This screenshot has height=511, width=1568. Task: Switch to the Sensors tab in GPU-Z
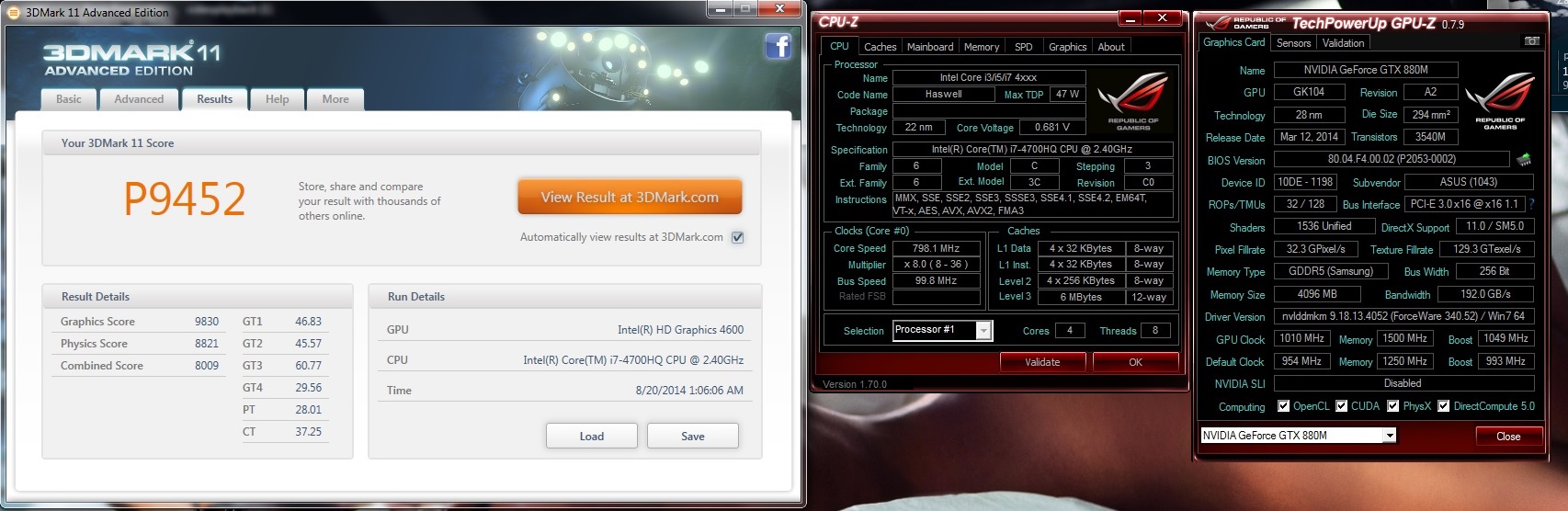(1293, 43)
